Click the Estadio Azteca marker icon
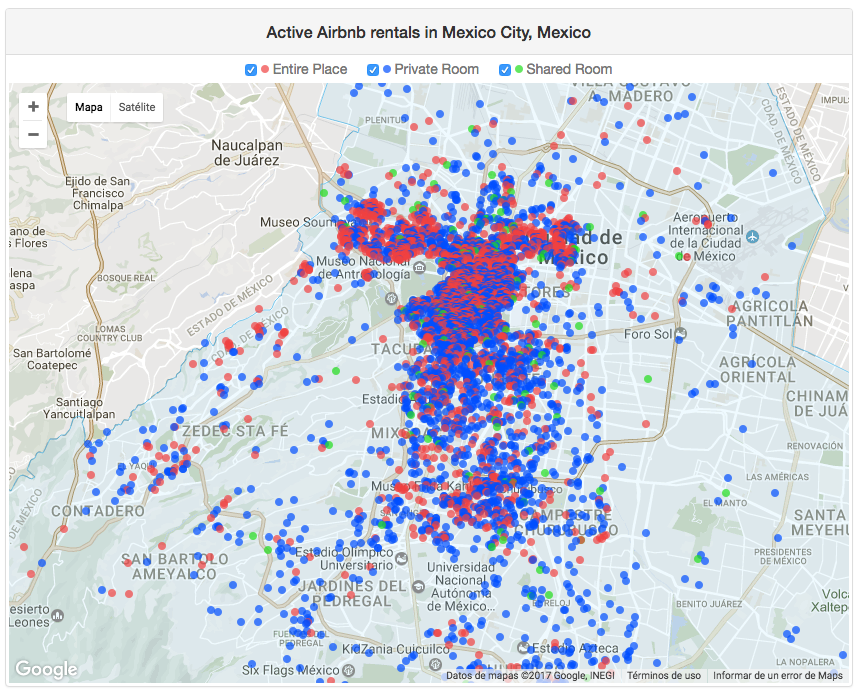 click(x=523, y=648)
